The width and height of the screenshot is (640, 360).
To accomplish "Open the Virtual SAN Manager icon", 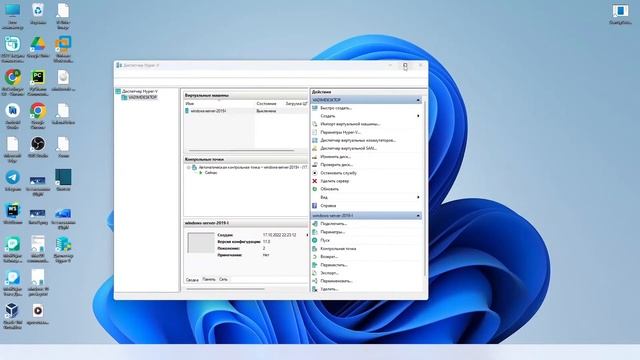I will point(315,149).
